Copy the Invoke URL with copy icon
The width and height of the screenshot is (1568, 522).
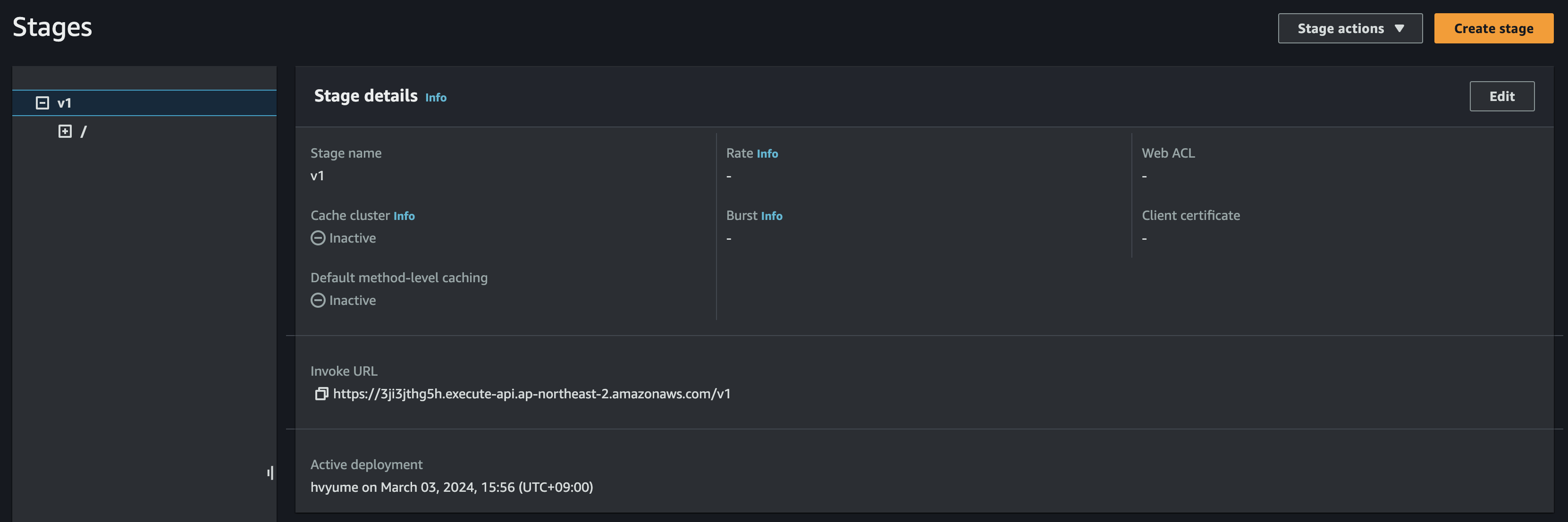click(x=321, y=394)
